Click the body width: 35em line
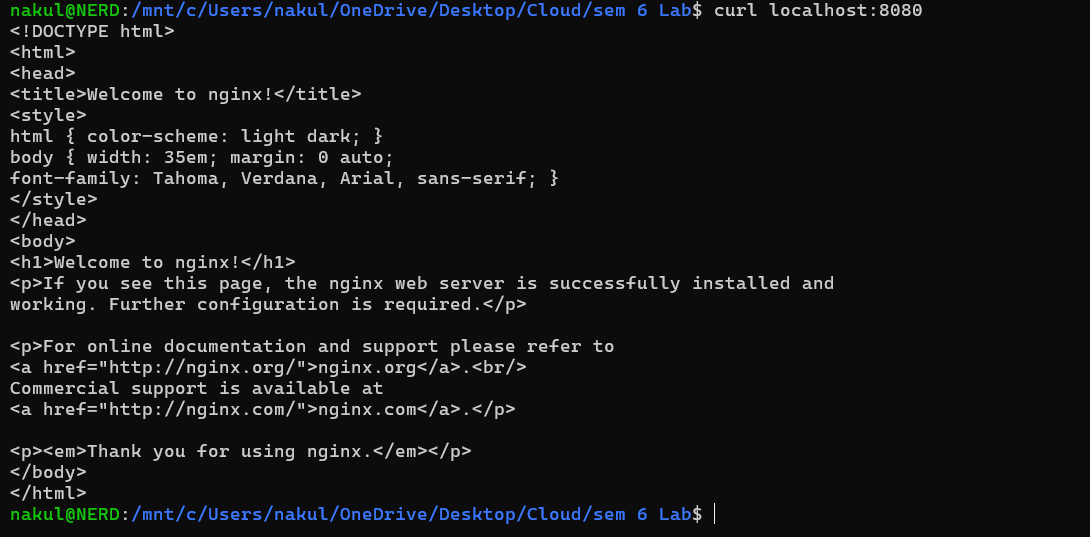This screenshot has width=1090, height=537. pyautogui.click(x=202, y=157)
